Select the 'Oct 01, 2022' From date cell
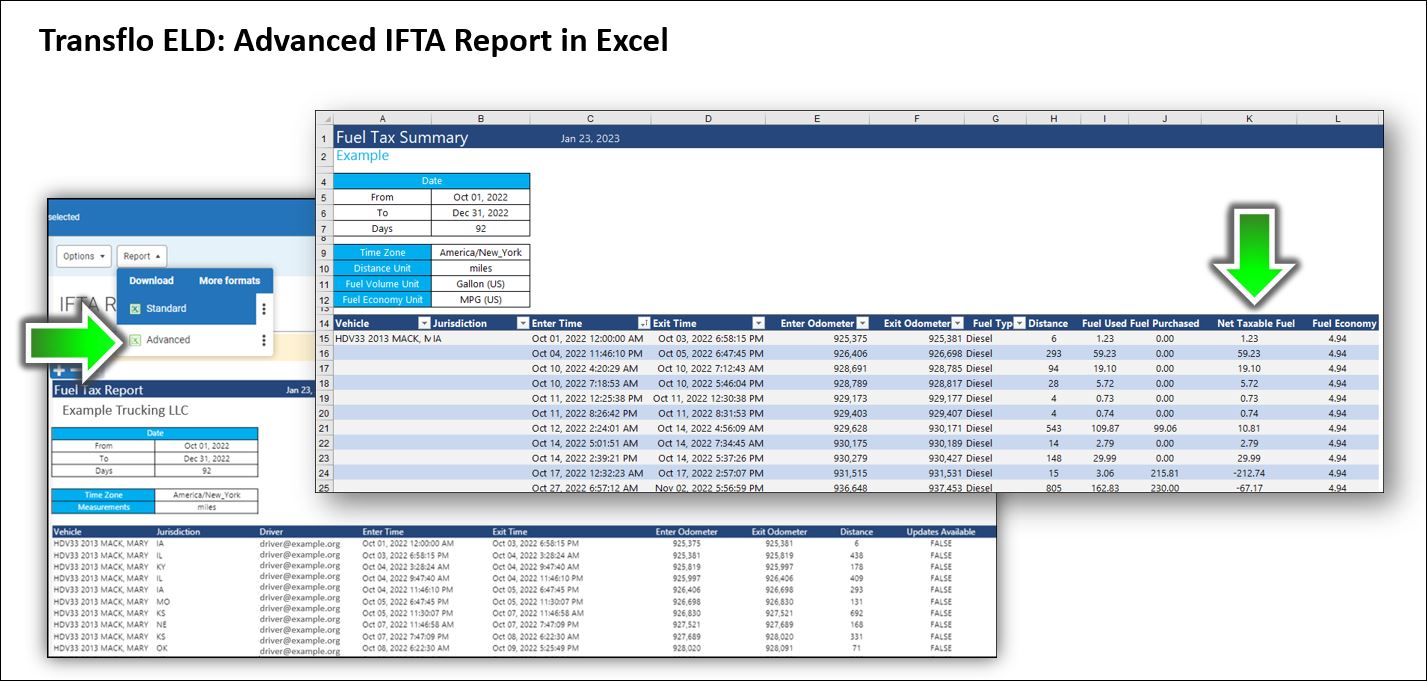This screenshot has width=1427, height=681. (x=481, y=197)
